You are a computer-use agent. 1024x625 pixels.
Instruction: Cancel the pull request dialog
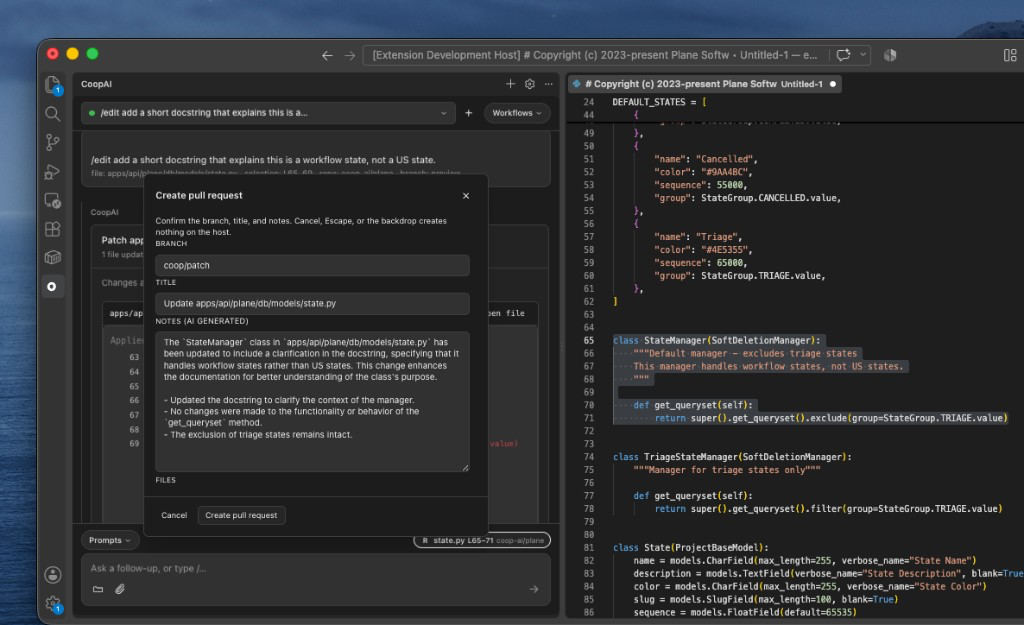pyautogui.click(x=174, y=515)
